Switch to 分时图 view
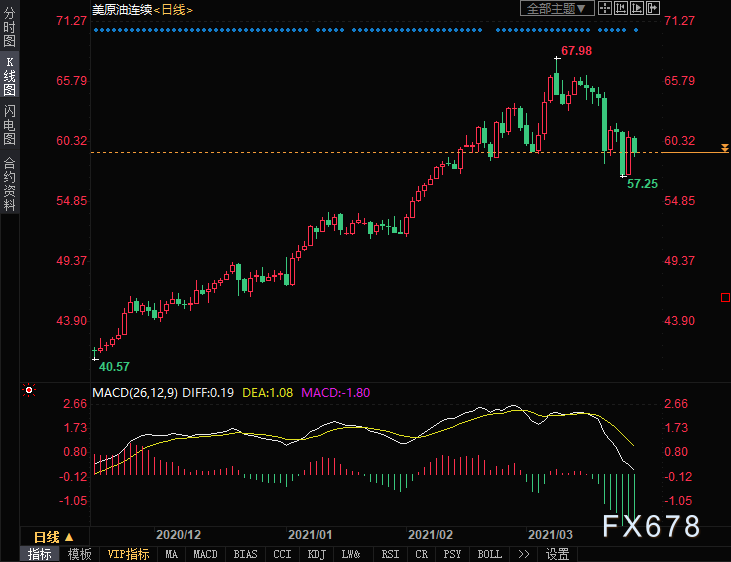731x562 pixels. (x=9, y=27)
